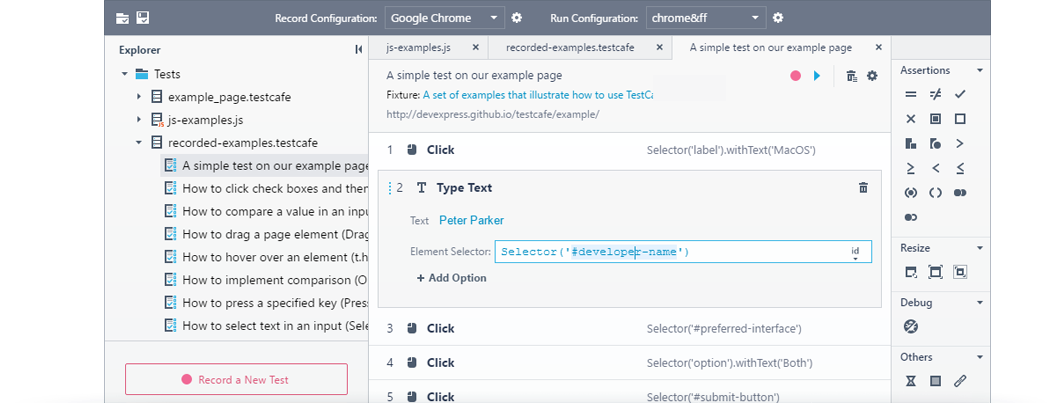Add the wait (hourglass) action

(x=910, y=381)
